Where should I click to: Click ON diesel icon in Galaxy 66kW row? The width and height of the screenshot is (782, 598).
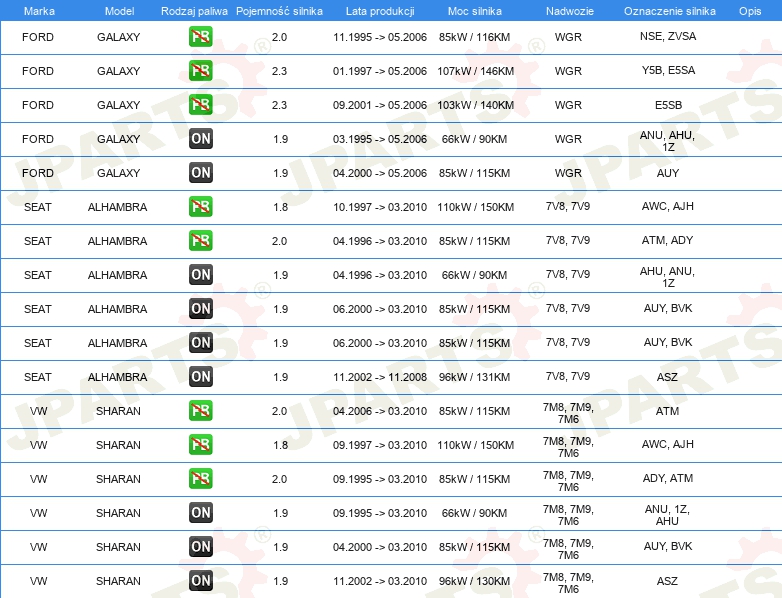coord(200,139)
